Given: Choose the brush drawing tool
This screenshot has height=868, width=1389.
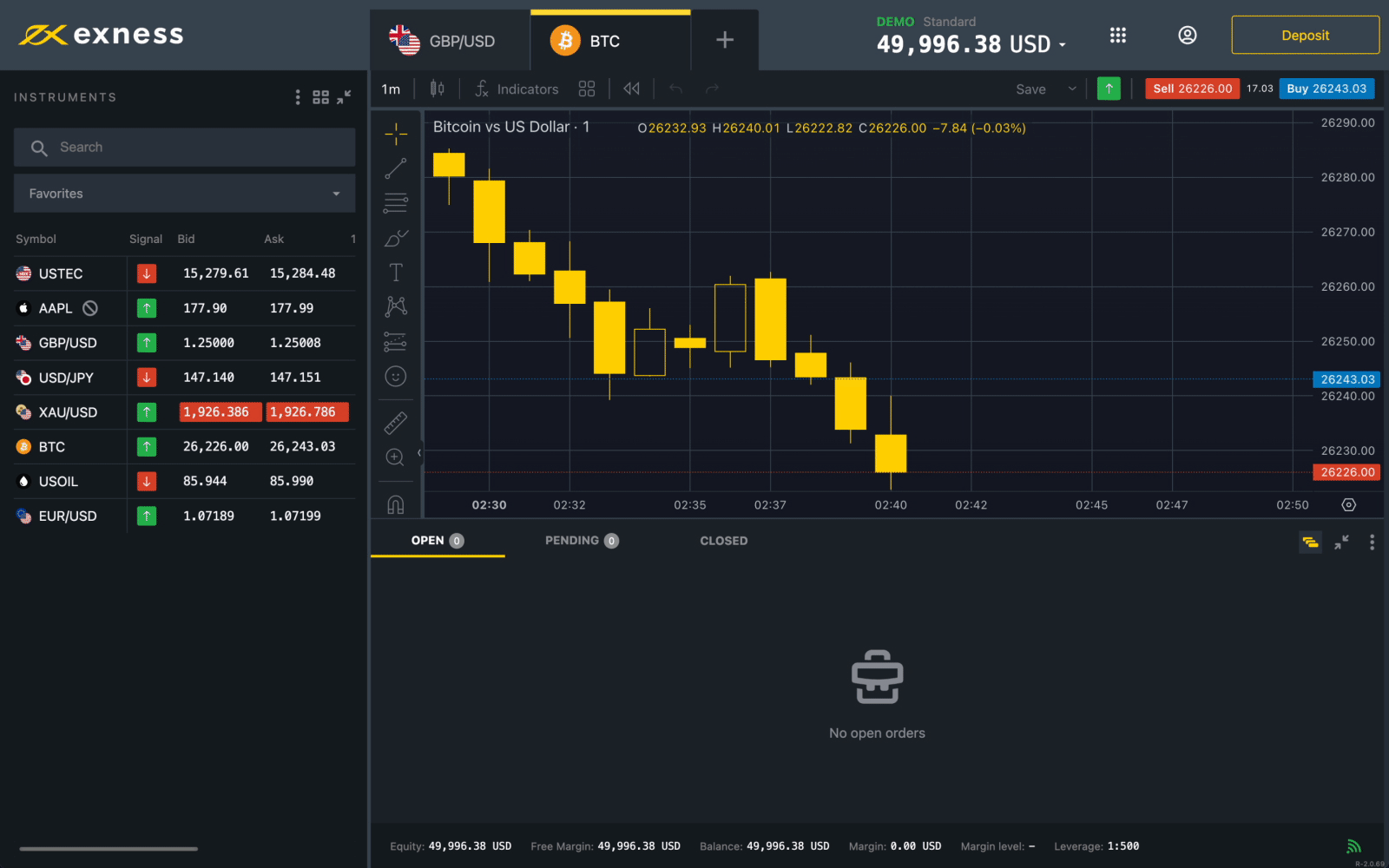Looking at the screenshot, I should click(396, 238).
